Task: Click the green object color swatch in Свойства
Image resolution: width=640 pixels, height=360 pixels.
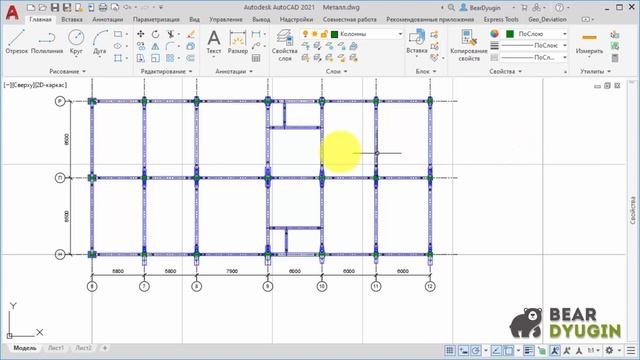Action: [x=510, y=34]
